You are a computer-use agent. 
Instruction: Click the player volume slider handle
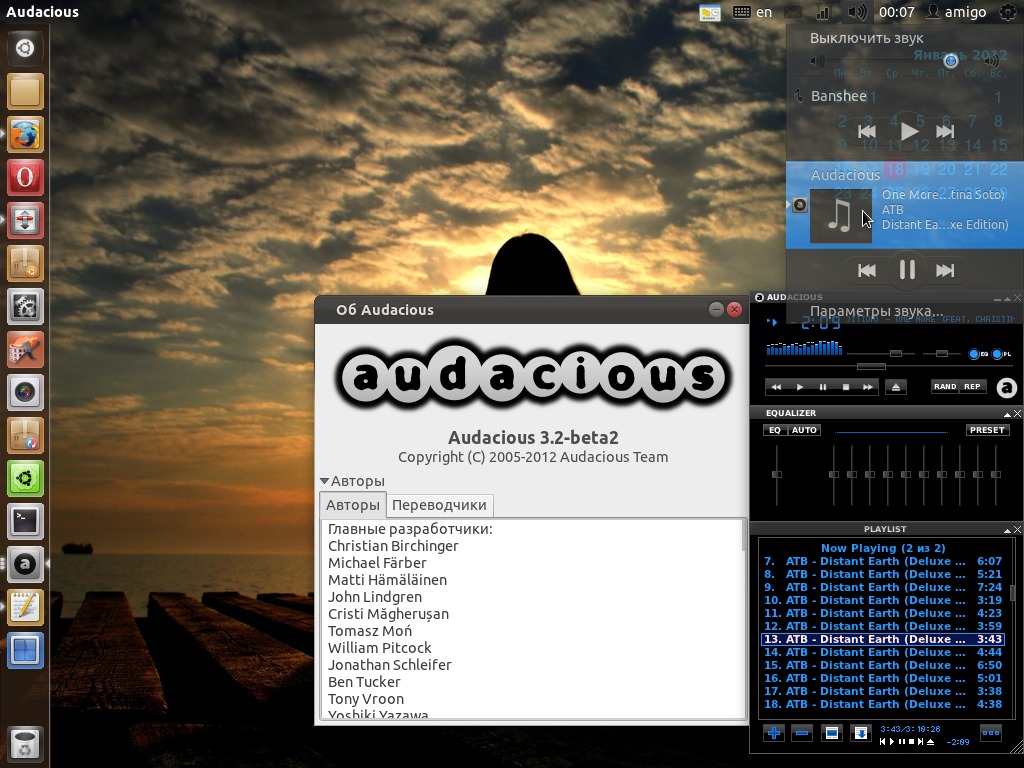896,353
